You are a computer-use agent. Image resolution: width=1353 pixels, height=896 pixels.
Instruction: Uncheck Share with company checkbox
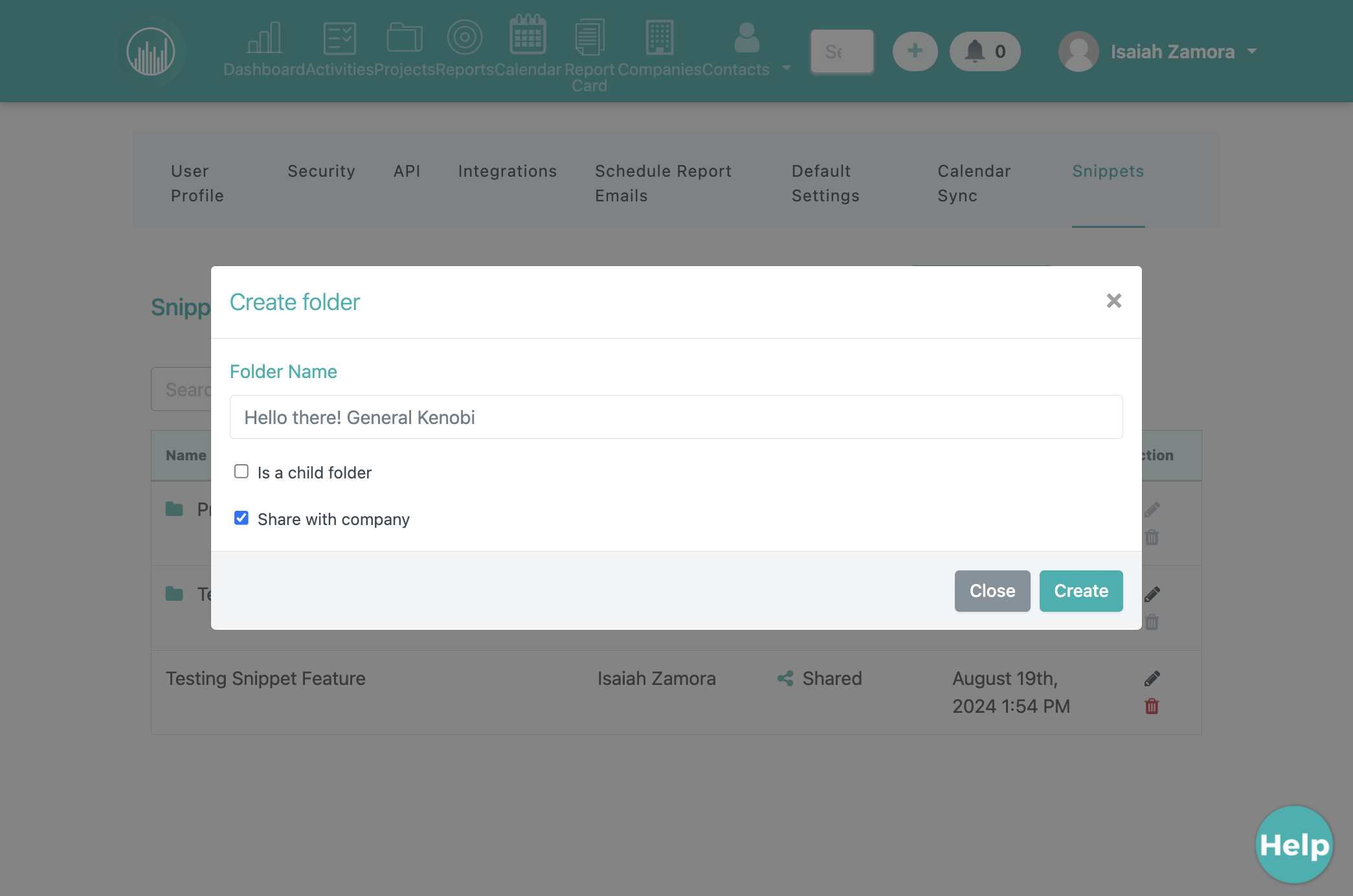(x=241, y=518)
